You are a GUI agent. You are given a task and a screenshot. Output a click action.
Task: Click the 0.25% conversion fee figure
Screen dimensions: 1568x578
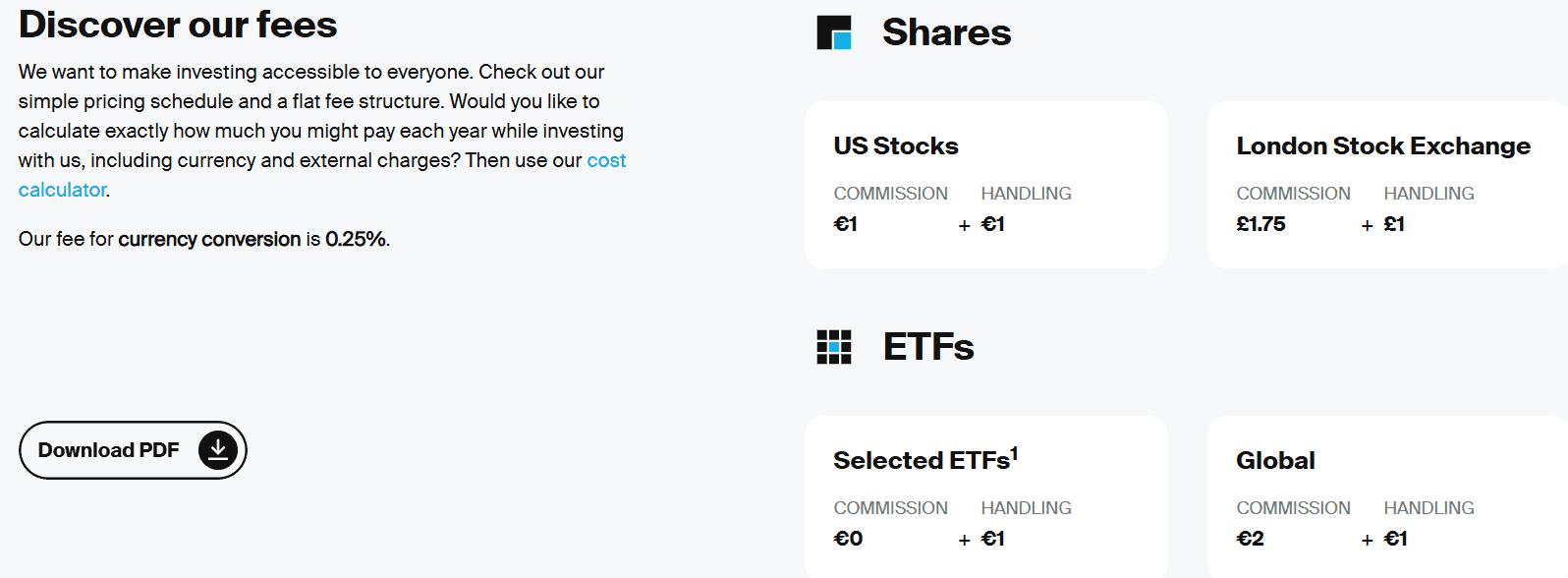pyautogui.click(x=356, y=239)
